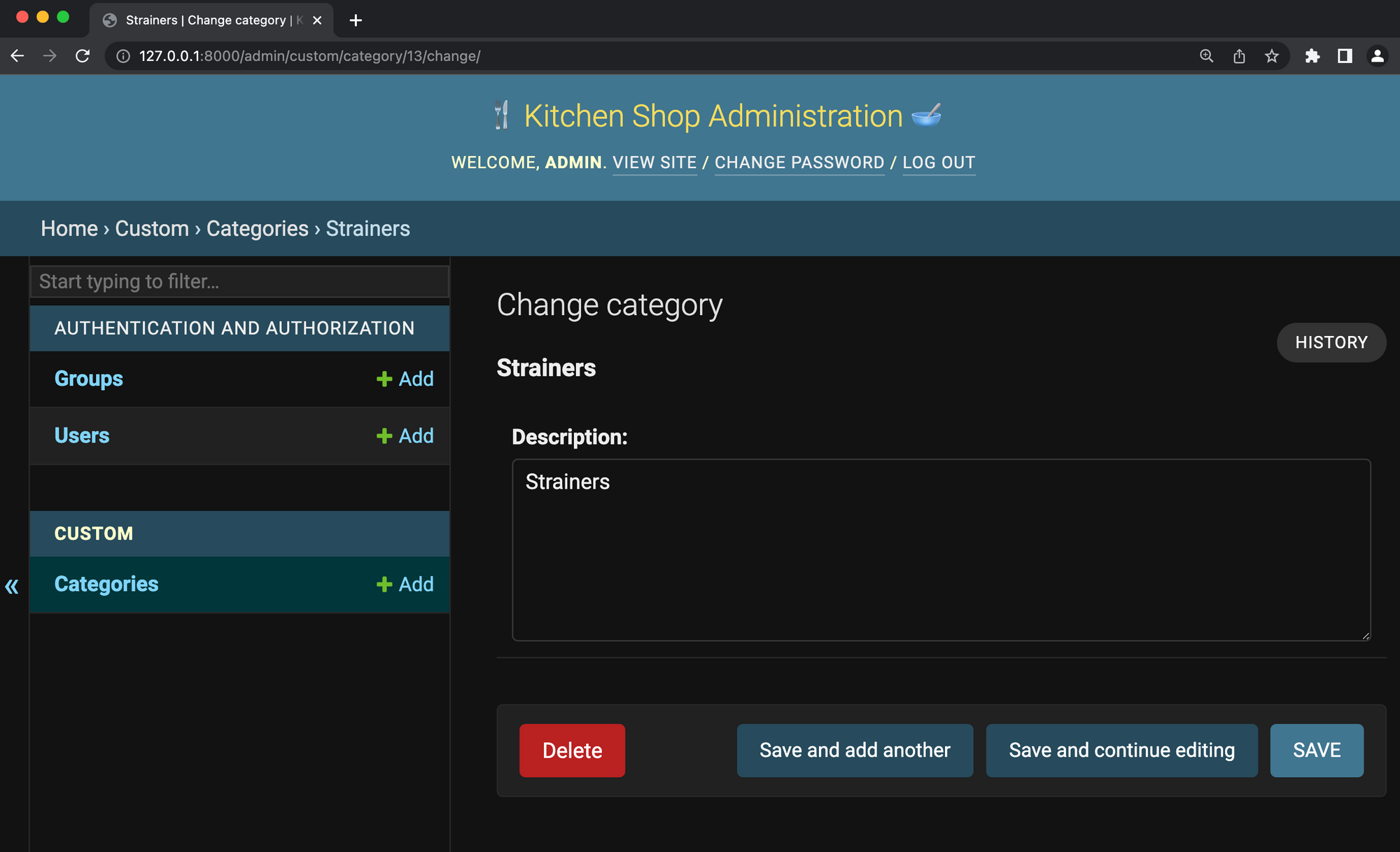Click the share page icon
The image size is (1400, 852).
click(x=1239, y=56)
